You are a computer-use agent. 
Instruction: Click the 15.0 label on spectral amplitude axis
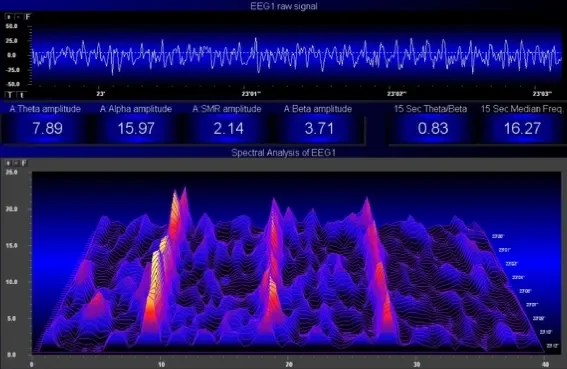(x=11, y=245)
